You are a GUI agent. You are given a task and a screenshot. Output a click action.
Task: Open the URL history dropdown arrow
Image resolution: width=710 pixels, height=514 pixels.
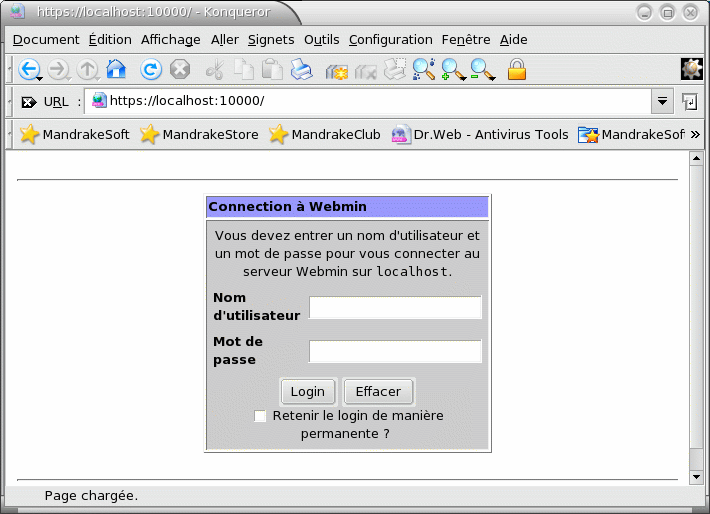[x=662, y=101]
